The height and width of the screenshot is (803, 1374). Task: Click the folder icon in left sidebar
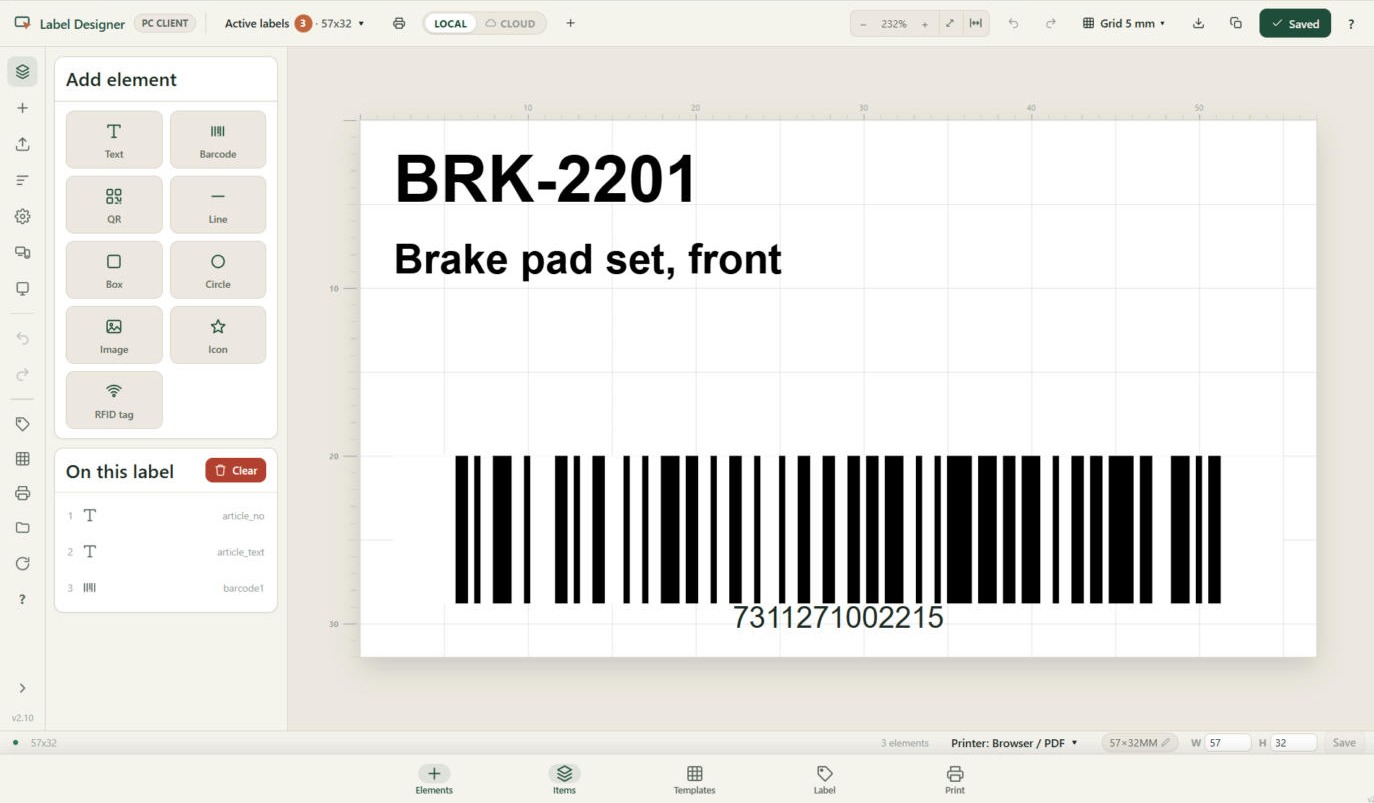click(x=22, y=528)
